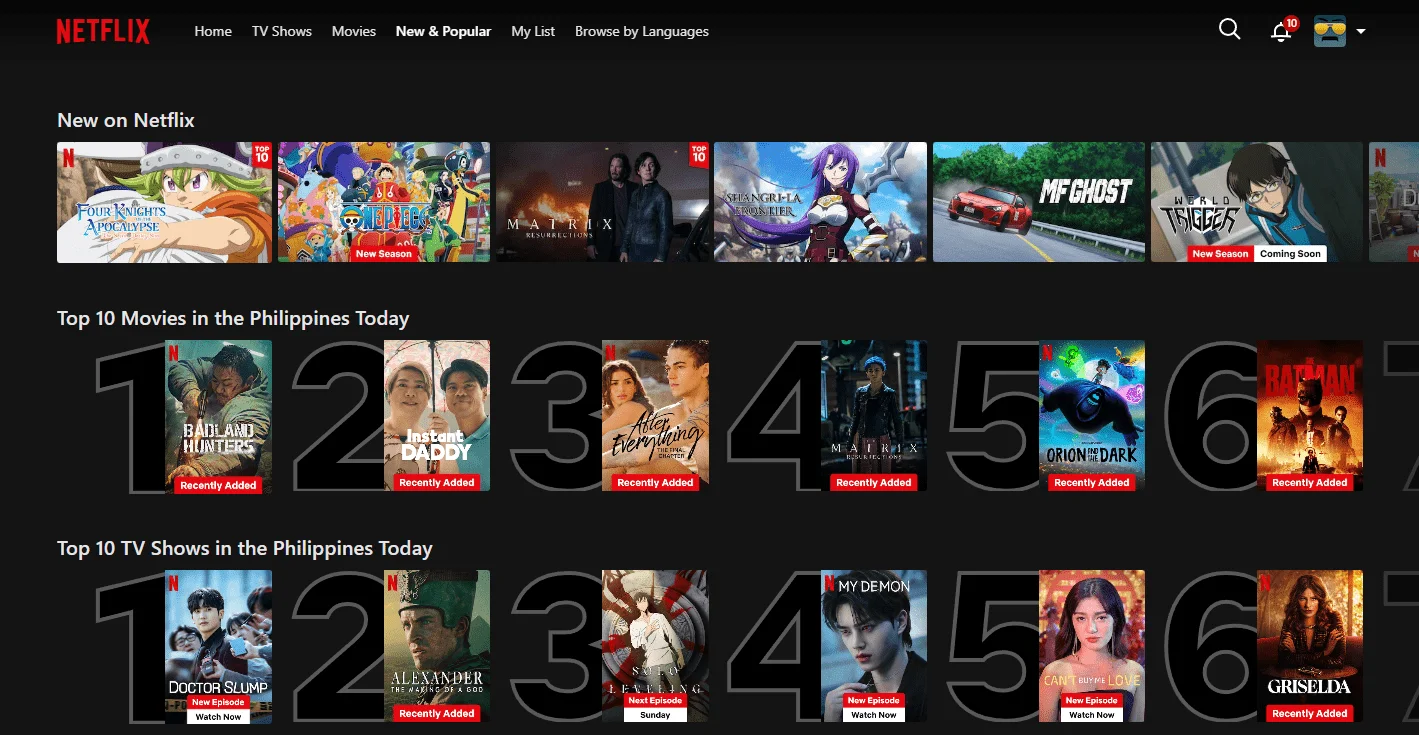Click Watch Now on My Demon
The image size is (1419, 735).
coord(874,715)
